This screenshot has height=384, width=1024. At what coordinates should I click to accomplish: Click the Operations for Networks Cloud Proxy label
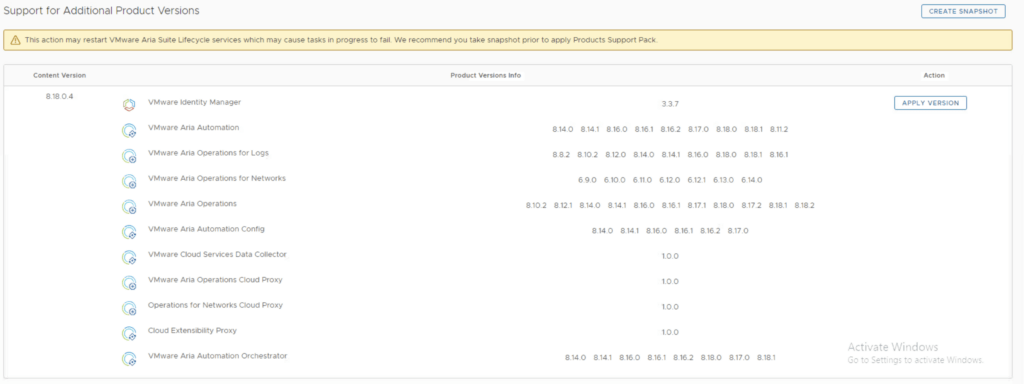216,305
